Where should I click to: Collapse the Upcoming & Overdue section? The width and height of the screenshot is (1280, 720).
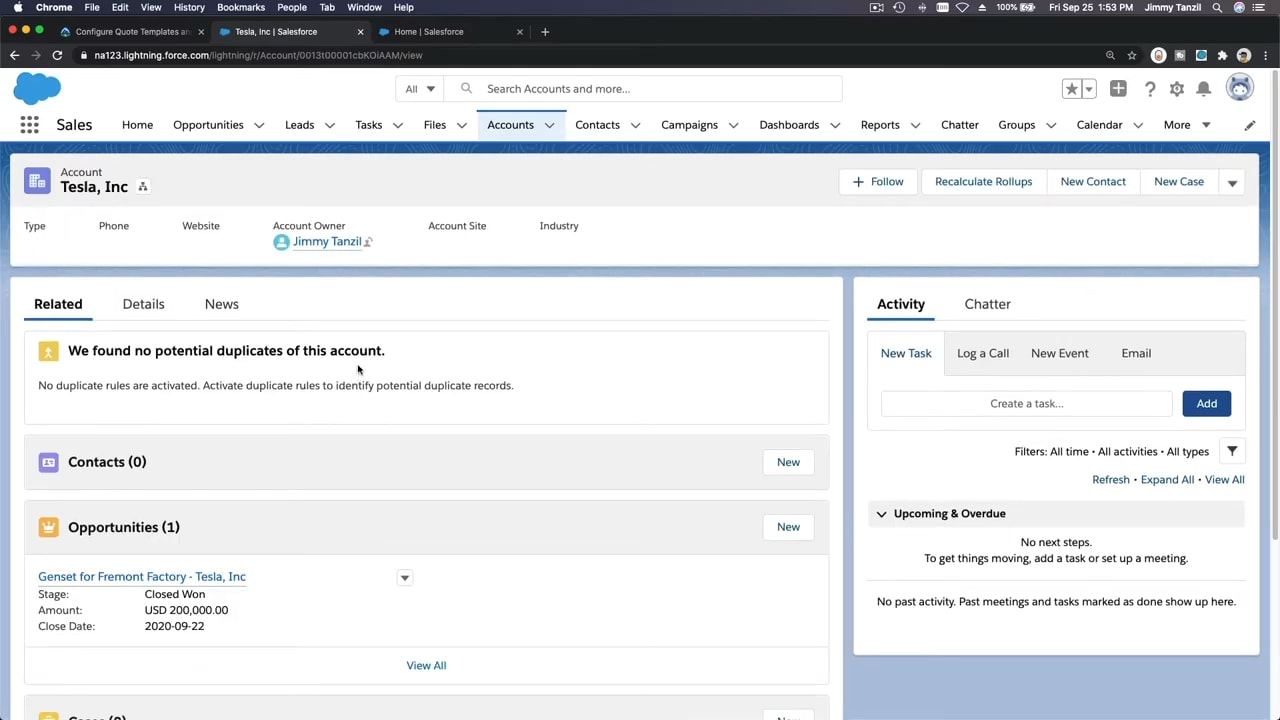point(881,514)
